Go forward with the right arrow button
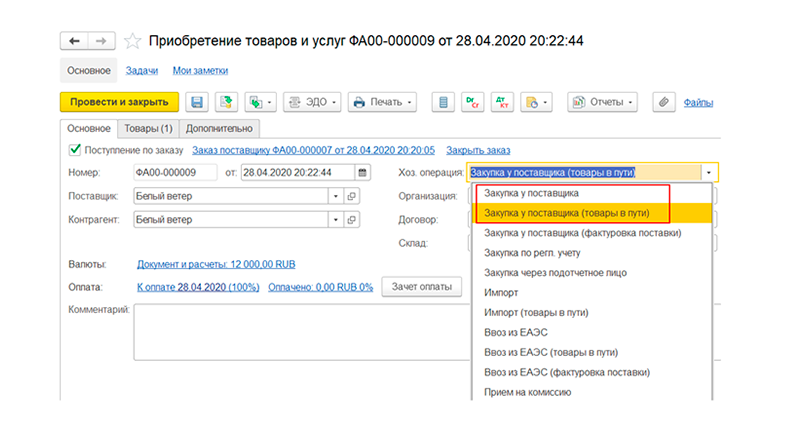 pyautogui.click(x=102, y=41)
